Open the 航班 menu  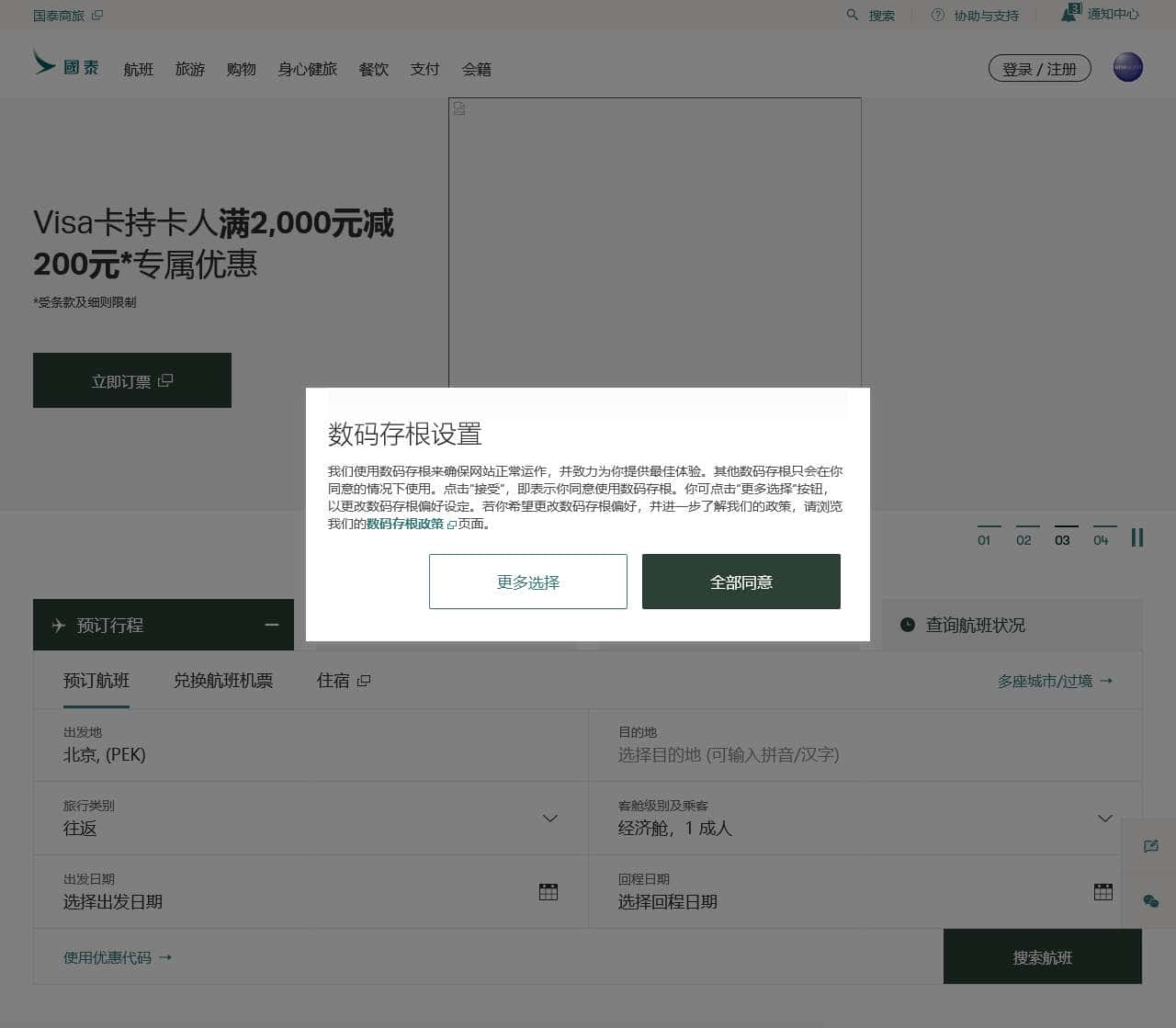(139, 69)
